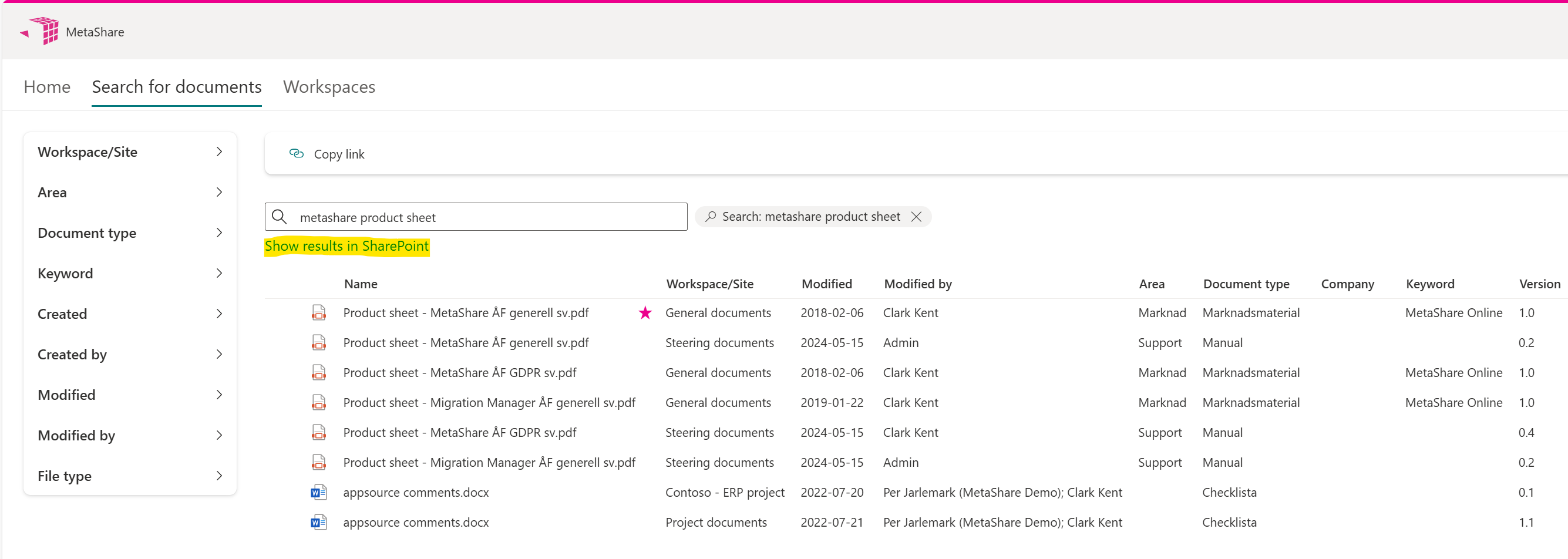Open Product sheet - Migration Manager in Steering documents
This screenshot has width=1568, height=559.
tap(489, 463)
